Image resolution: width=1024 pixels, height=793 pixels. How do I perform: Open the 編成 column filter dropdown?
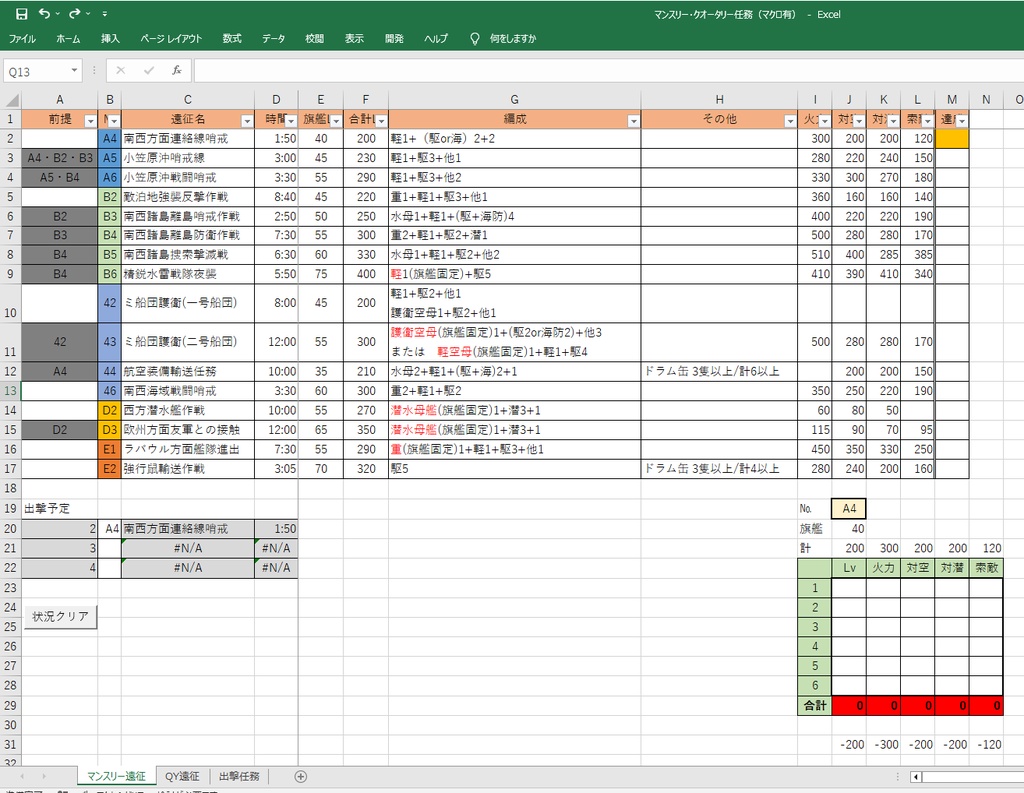pyautogui.click(x=633, y=121)
